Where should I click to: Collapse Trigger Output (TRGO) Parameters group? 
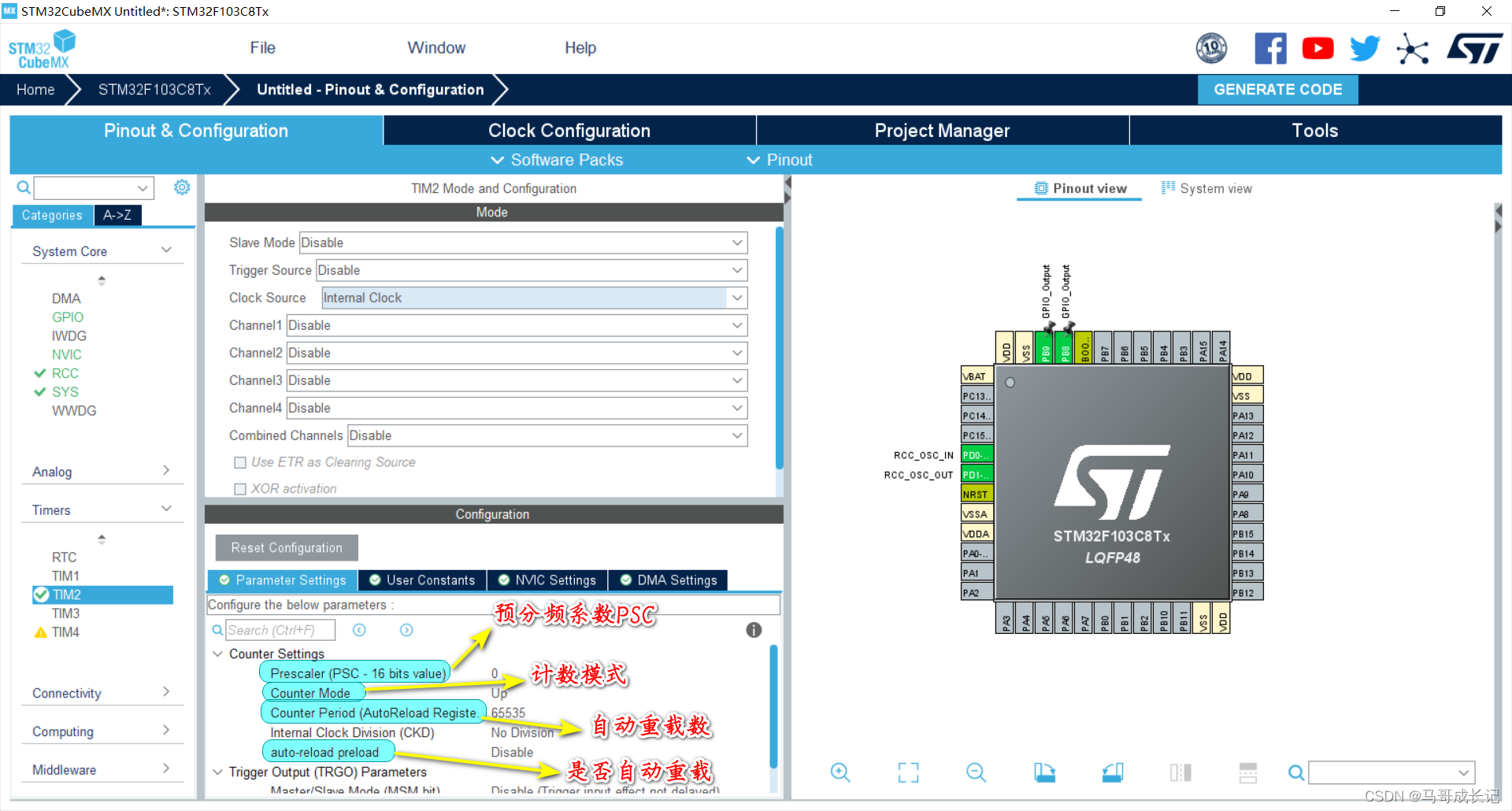tap(218, 772)
